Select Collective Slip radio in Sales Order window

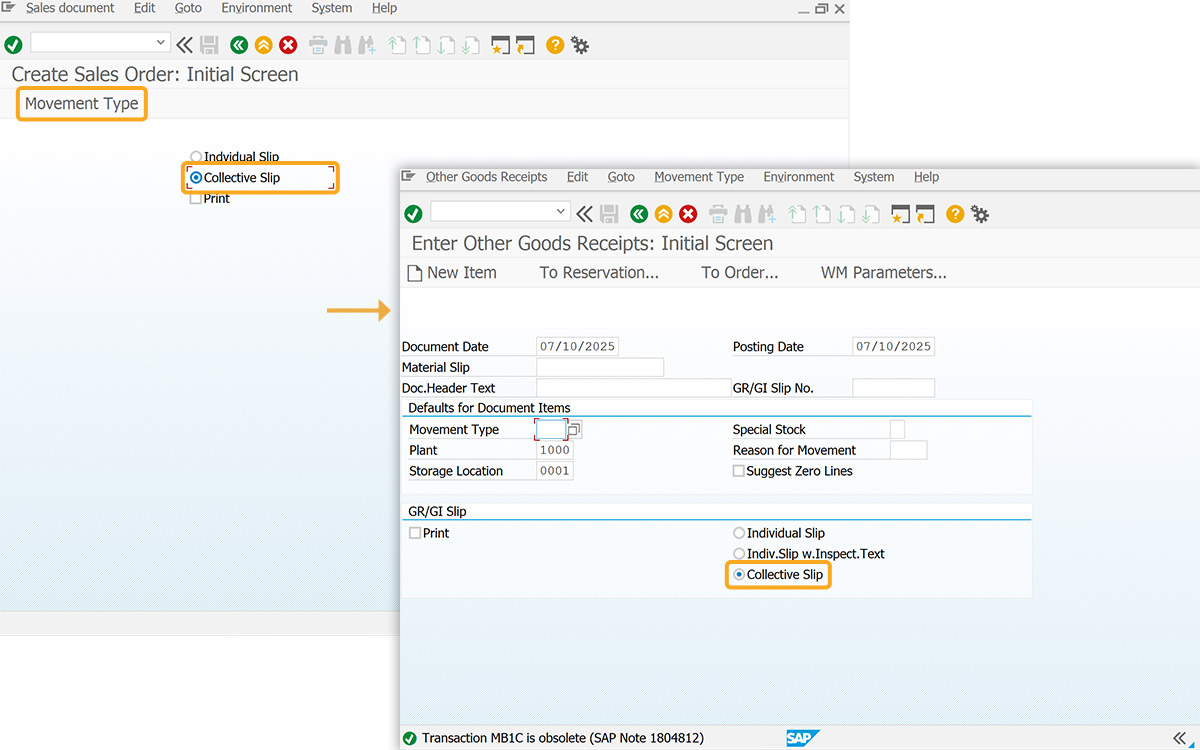click(x=196, y=178)
